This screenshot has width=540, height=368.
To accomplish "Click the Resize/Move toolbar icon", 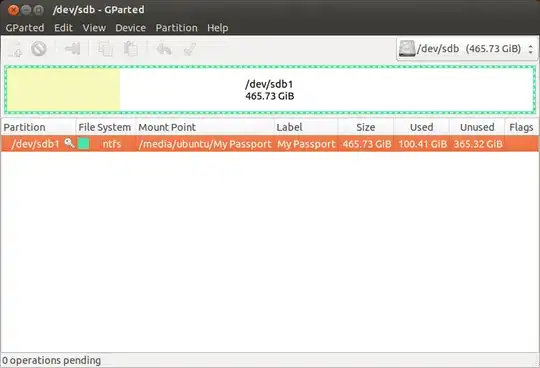I will (73, 49).
